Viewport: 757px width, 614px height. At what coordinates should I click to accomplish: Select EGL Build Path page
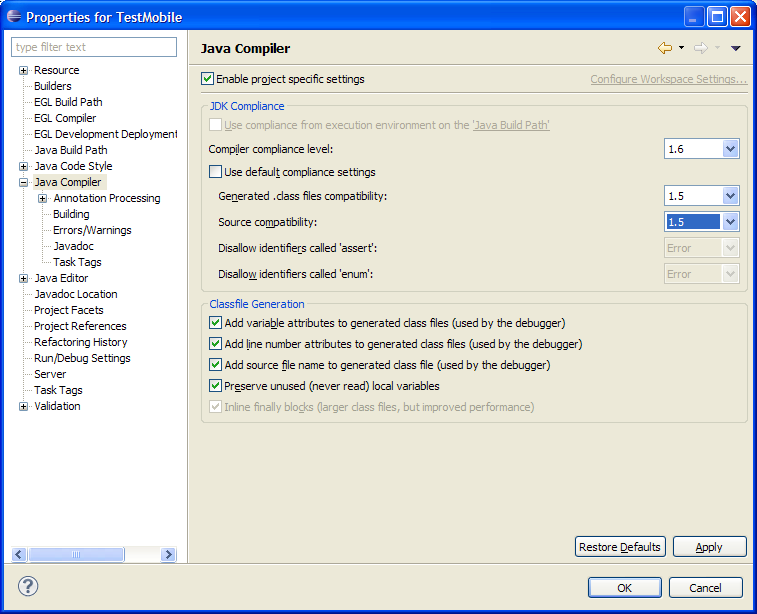coord(68,102)
